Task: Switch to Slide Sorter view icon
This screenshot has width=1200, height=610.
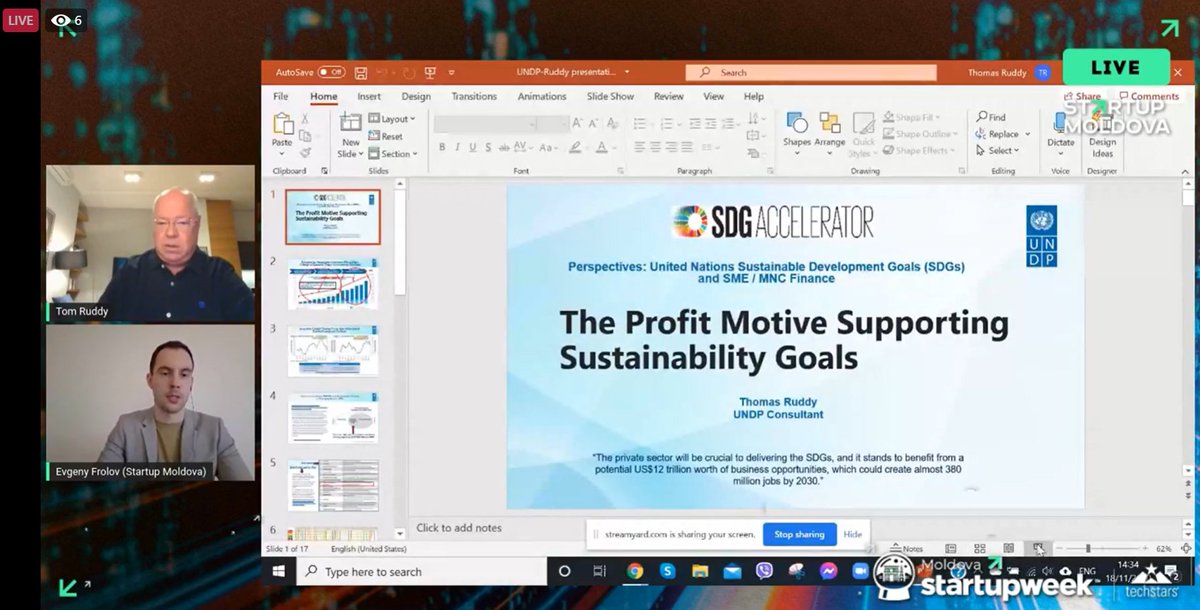Action: pos(981,549)
